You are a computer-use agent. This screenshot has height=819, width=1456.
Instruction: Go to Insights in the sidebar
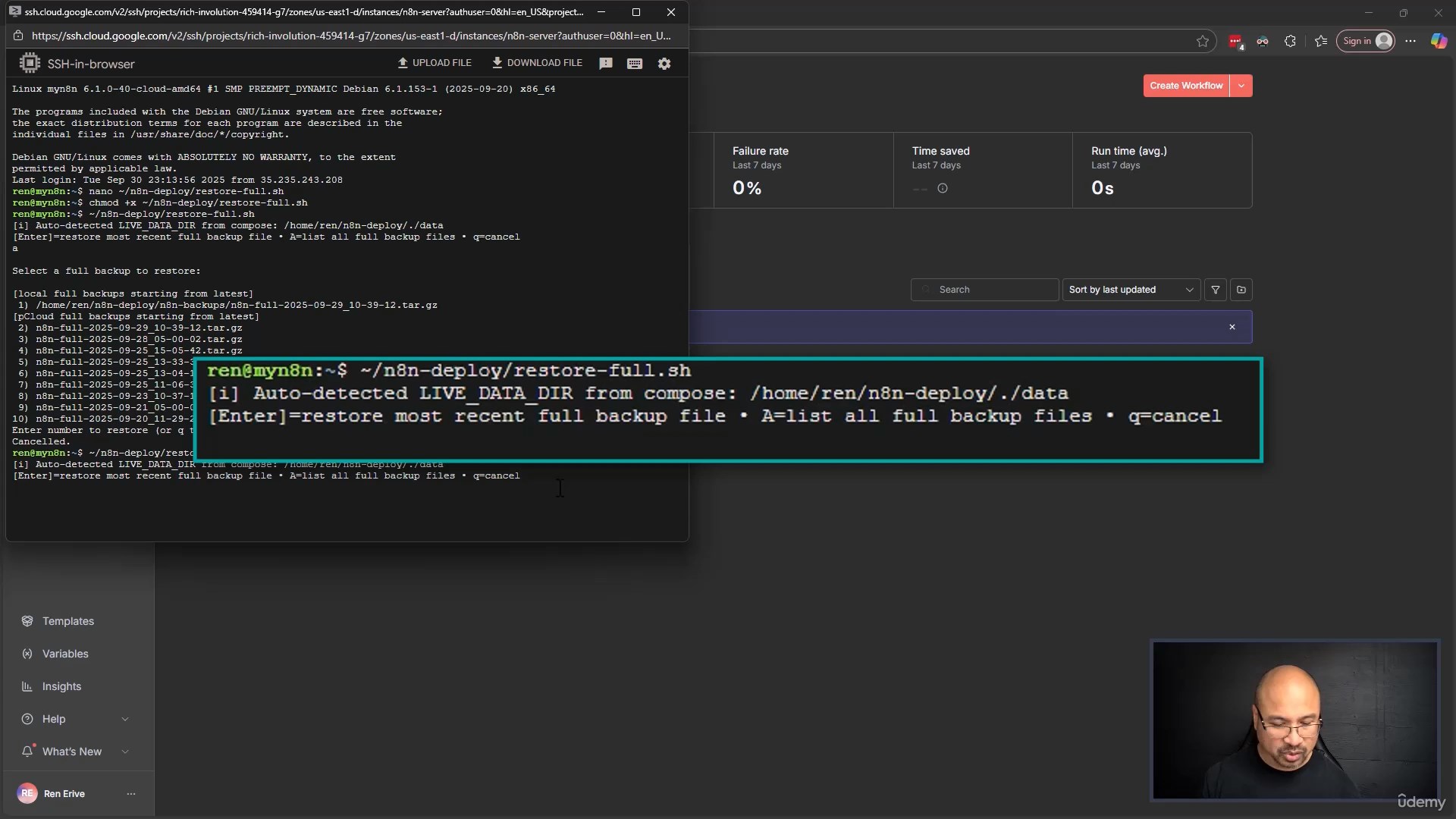coord(61,686)
